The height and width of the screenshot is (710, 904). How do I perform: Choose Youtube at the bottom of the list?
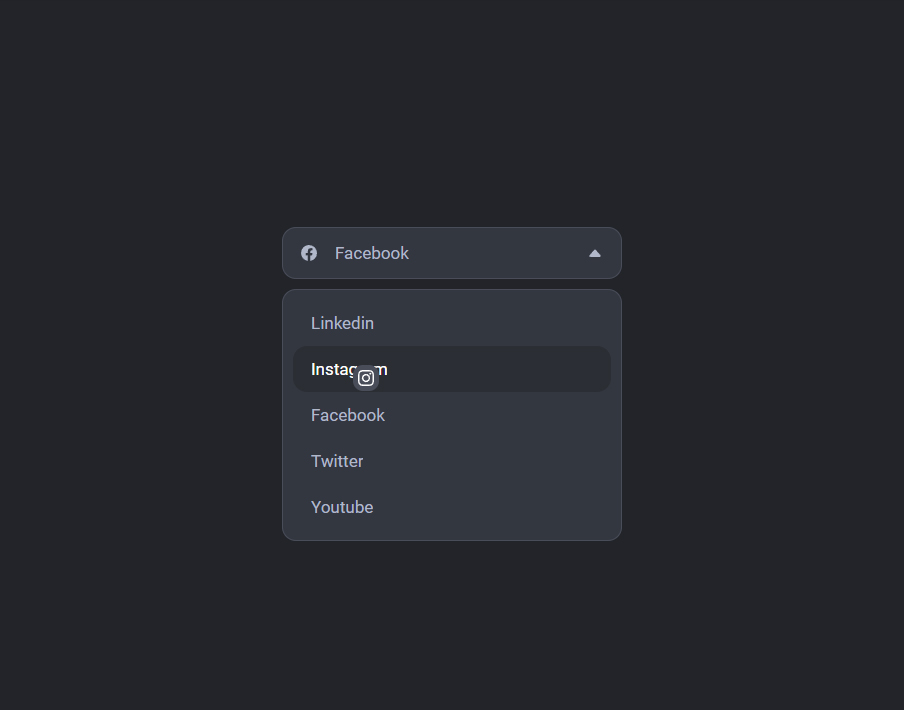coord(452,507)
